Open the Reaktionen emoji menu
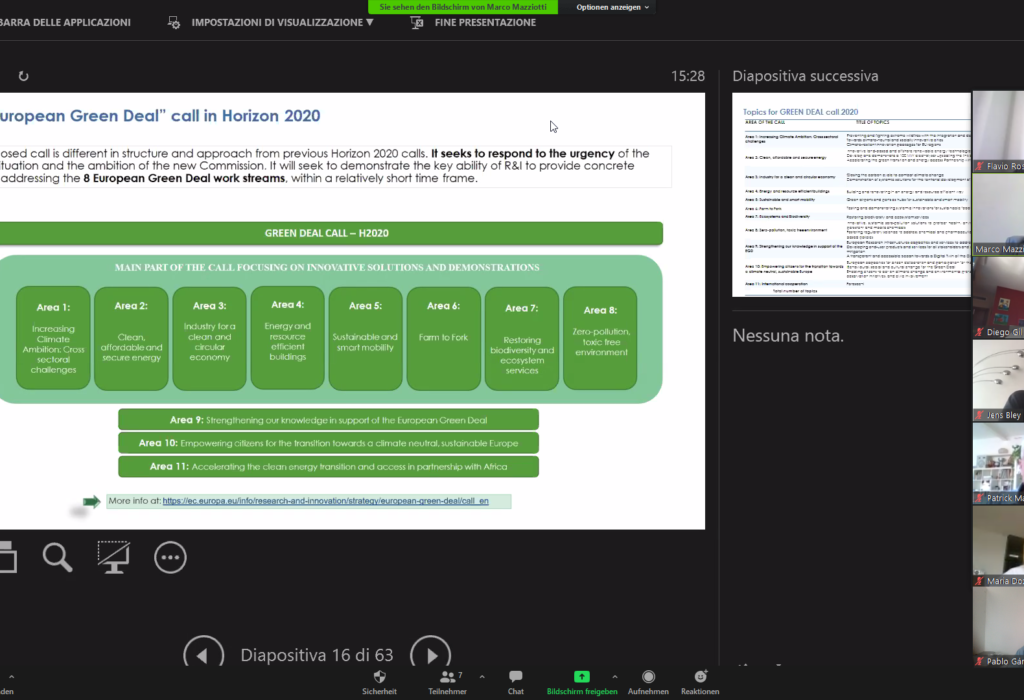The height and width of the screenshot is (700, 1024). point(700,677)
